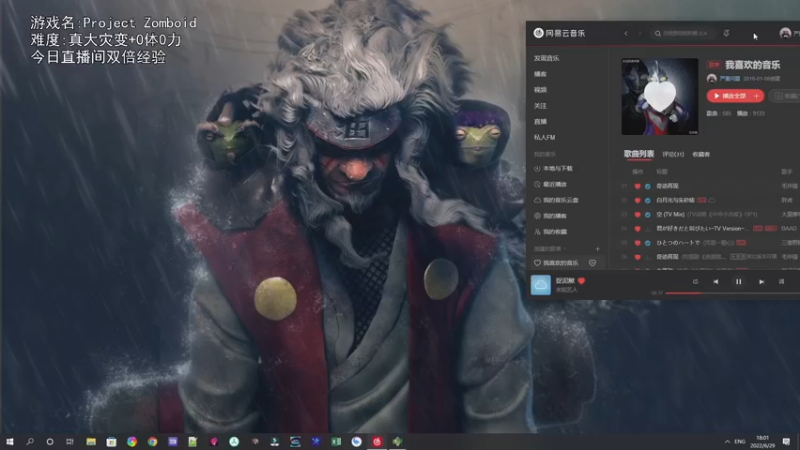Add all songs to queue with the plus
Screen dimensions: 800x450
[757, 96]
